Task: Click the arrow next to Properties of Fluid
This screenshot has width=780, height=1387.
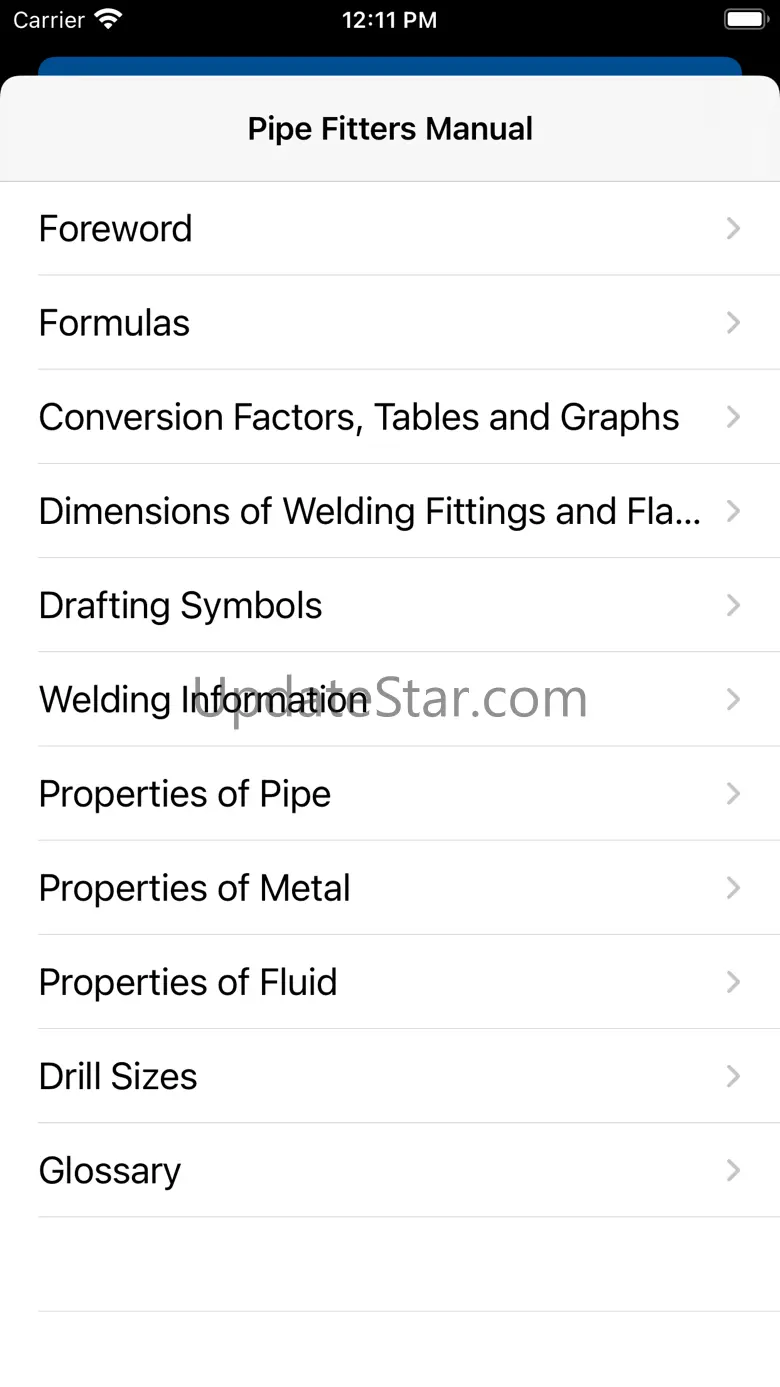Action: [733, 982]
